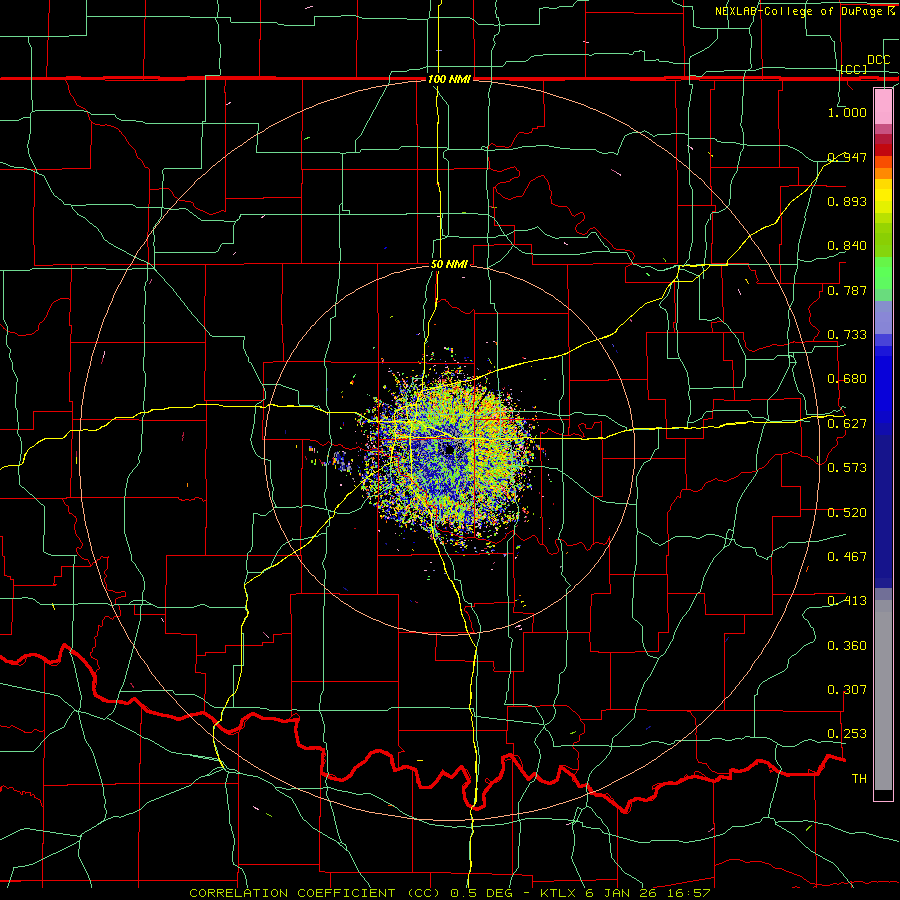This screenshot has height=900, width=900.
Task: Pick the pink segment of the color bar
Action: 883,106
